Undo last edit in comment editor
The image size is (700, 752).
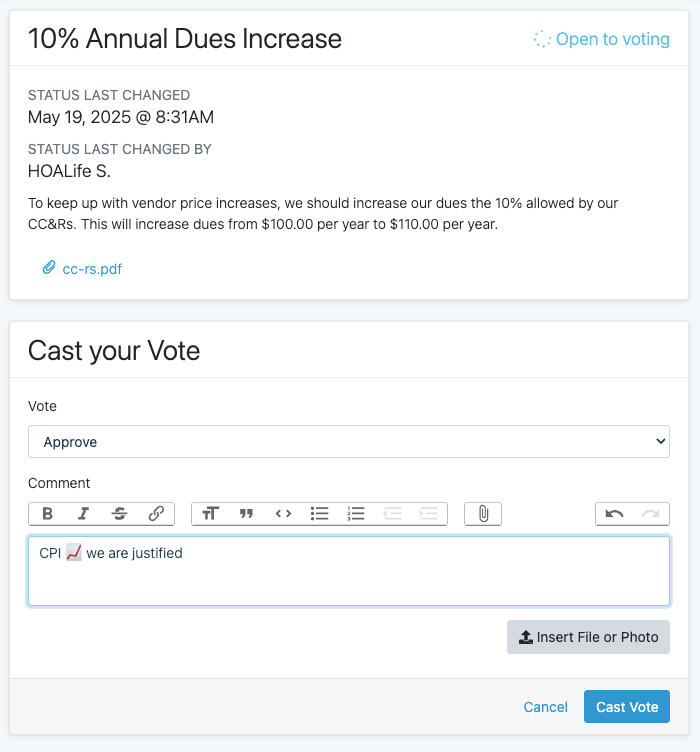(614, 514)
